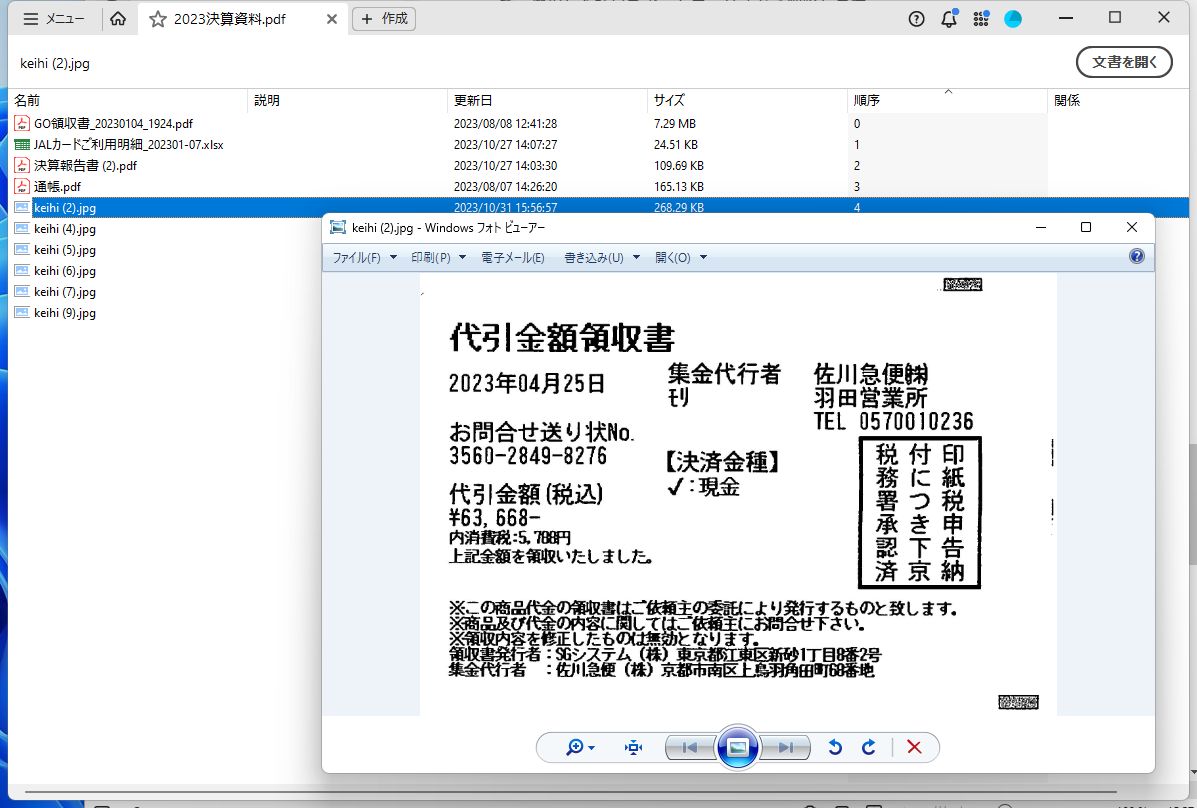Viewport: 1197px width, 808px height.
Task: Click the 作成 button
Action: (384, 18)
